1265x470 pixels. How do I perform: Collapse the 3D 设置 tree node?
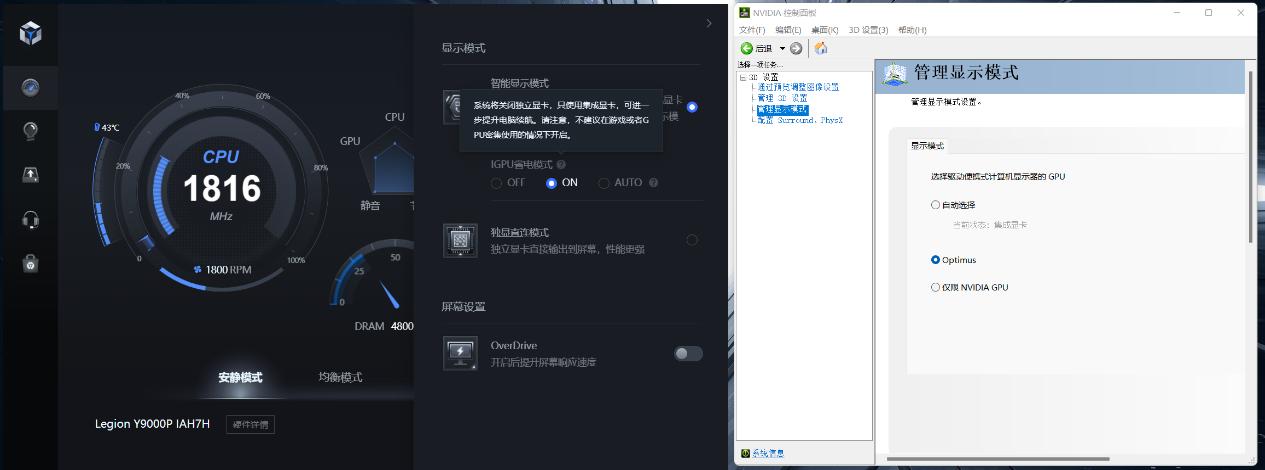pyautogui.click(x=743, y=77)
